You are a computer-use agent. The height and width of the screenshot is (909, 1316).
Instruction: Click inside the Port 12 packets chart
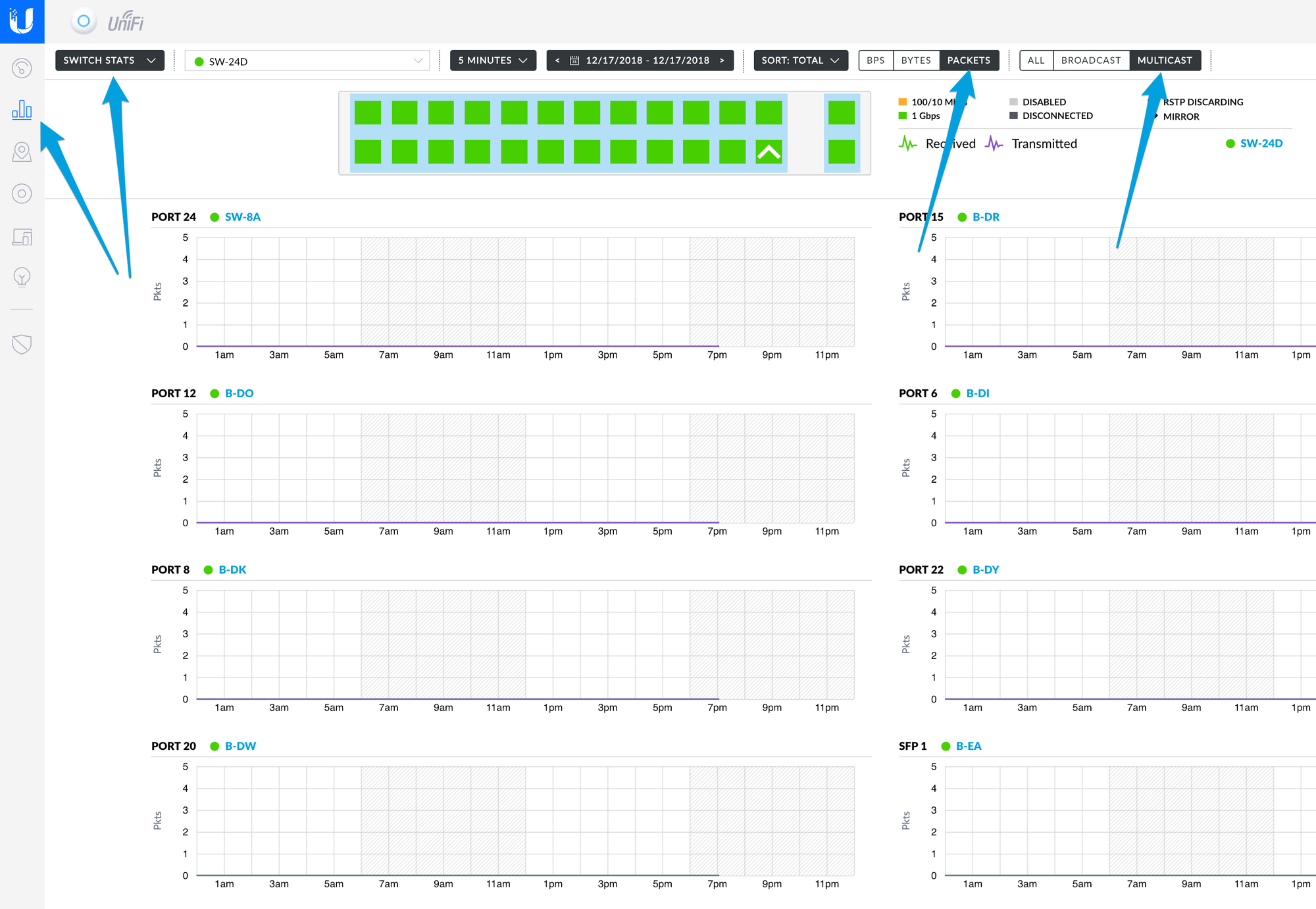(525, 468)
